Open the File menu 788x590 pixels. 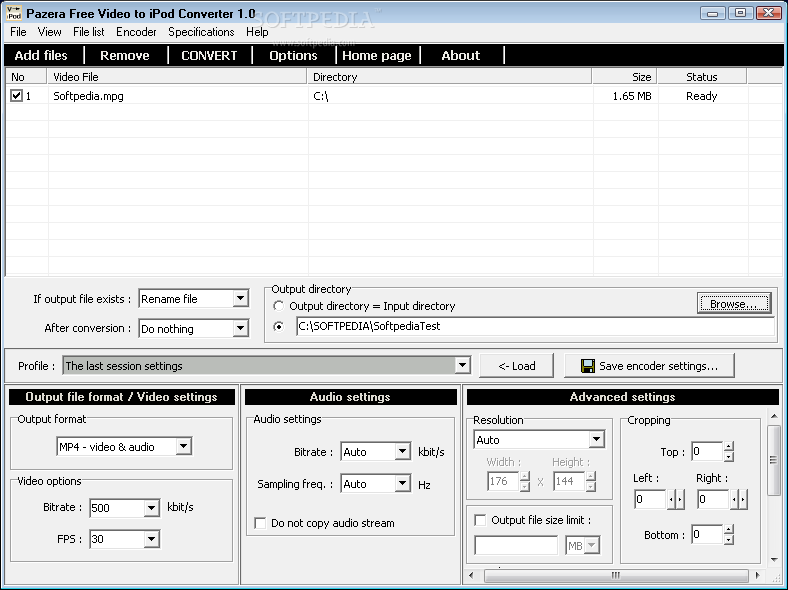point(18,32)
